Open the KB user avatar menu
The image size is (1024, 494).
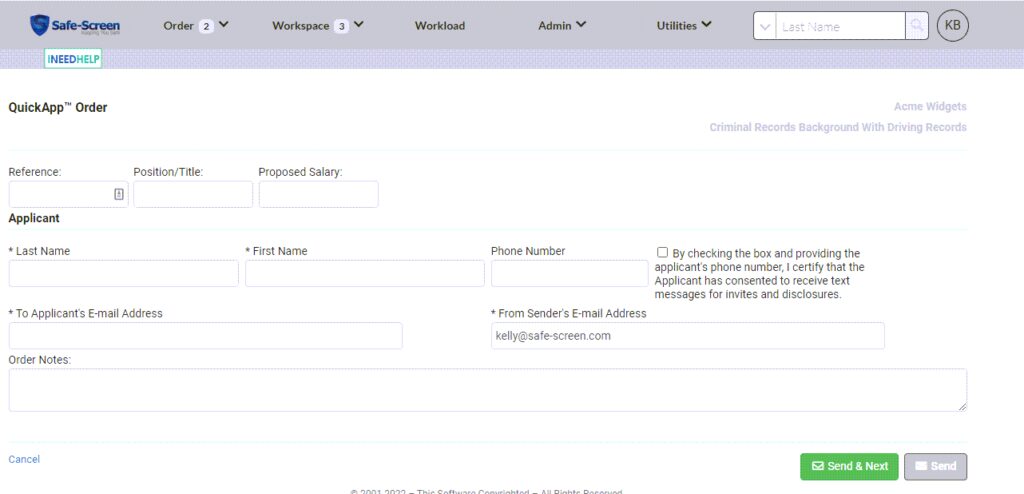(x=952, y=26)
